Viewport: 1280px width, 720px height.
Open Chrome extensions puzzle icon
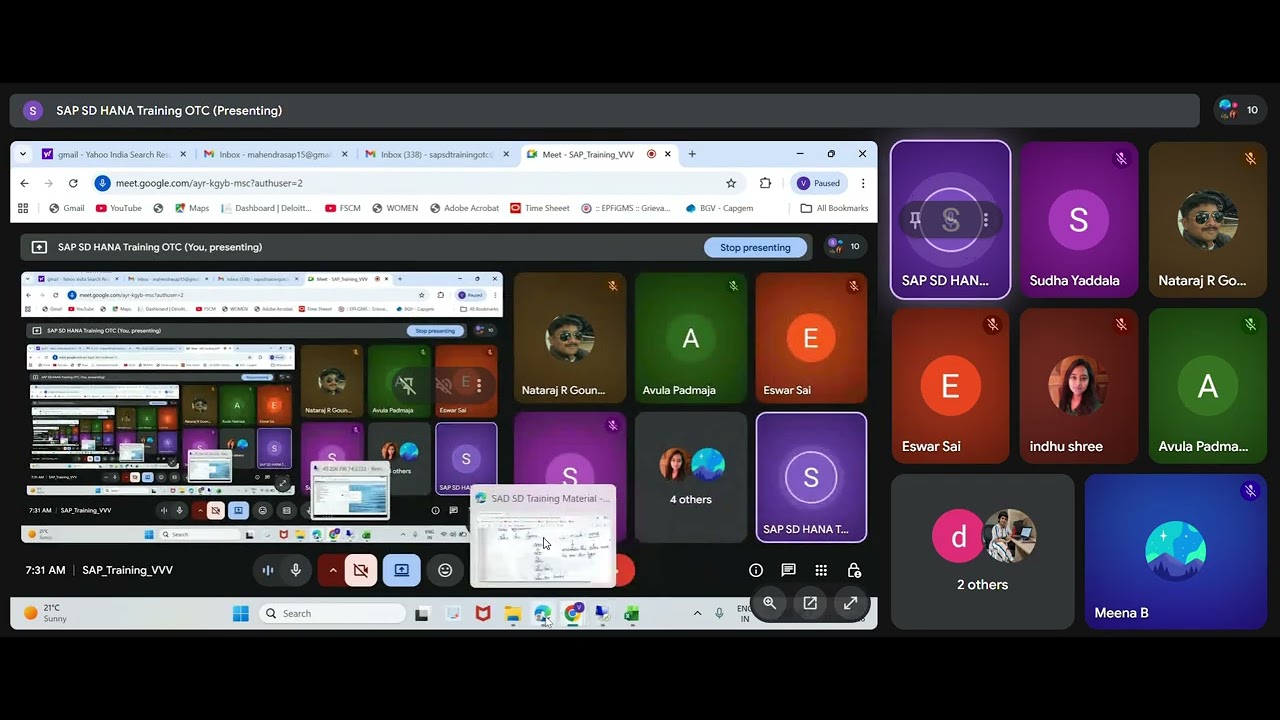click(x=765, y=183)
